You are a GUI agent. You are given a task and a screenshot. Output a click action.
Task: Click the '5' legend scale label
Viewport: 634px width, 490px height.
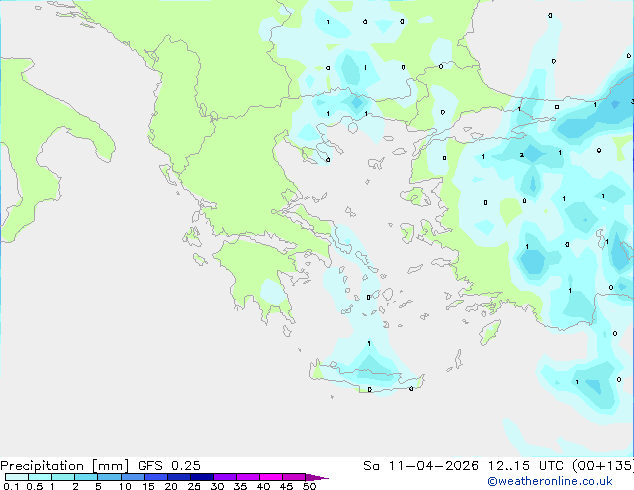[98, 486]
